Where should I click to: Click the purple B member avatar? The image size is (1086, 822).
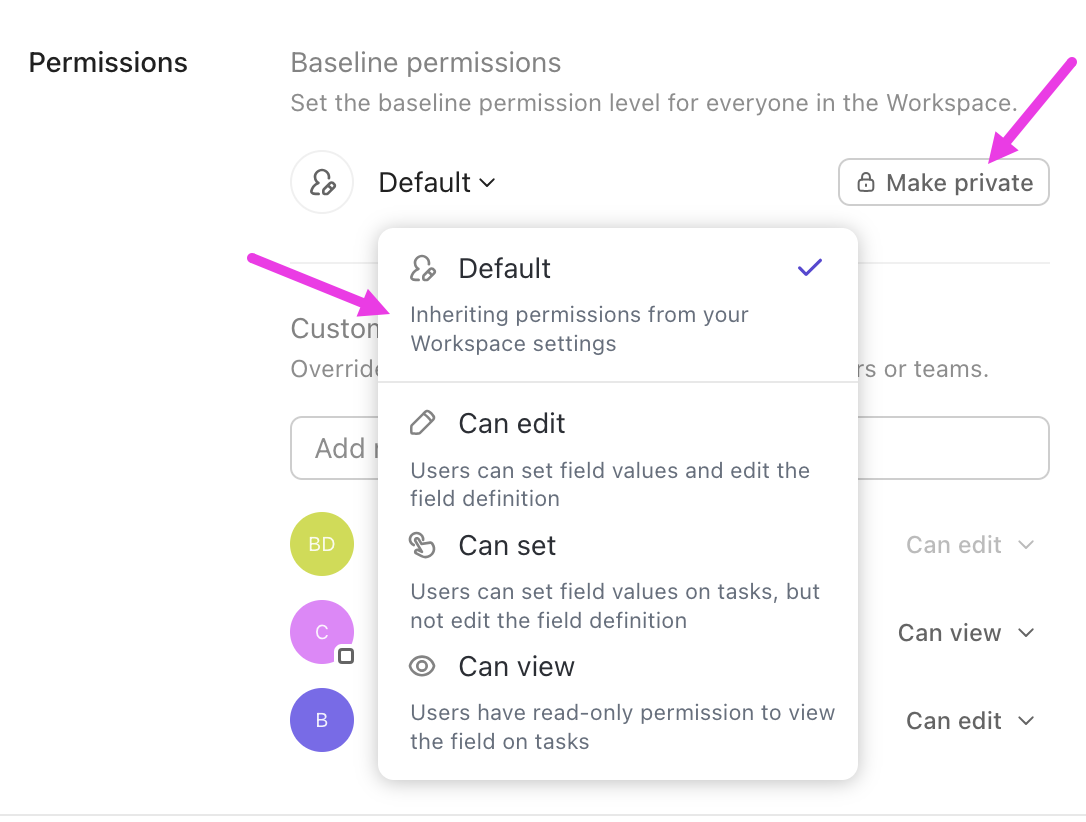click(322, 720)
